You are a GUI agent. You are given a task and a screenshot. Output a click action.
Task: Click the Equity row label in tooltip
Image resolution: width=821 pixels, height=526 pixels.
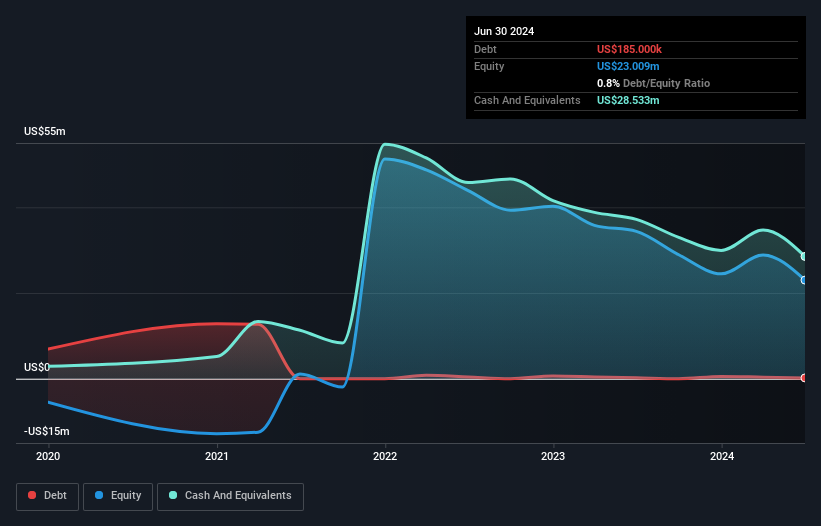[489, 66]
